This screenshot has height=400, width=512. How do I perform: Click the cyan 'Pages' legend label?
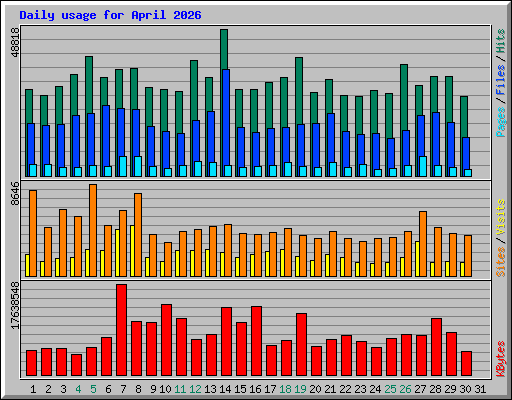click(x=501, y=122)
